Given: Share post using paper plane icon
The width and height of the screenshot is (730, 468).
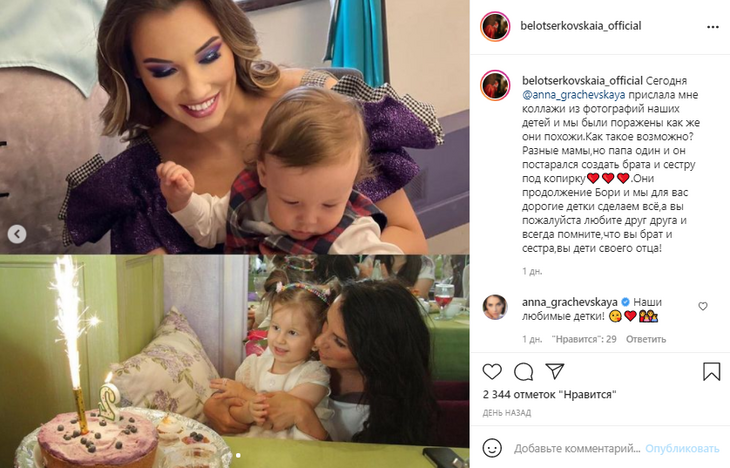Looking at the screenshot, I should (x=555, y=371).
